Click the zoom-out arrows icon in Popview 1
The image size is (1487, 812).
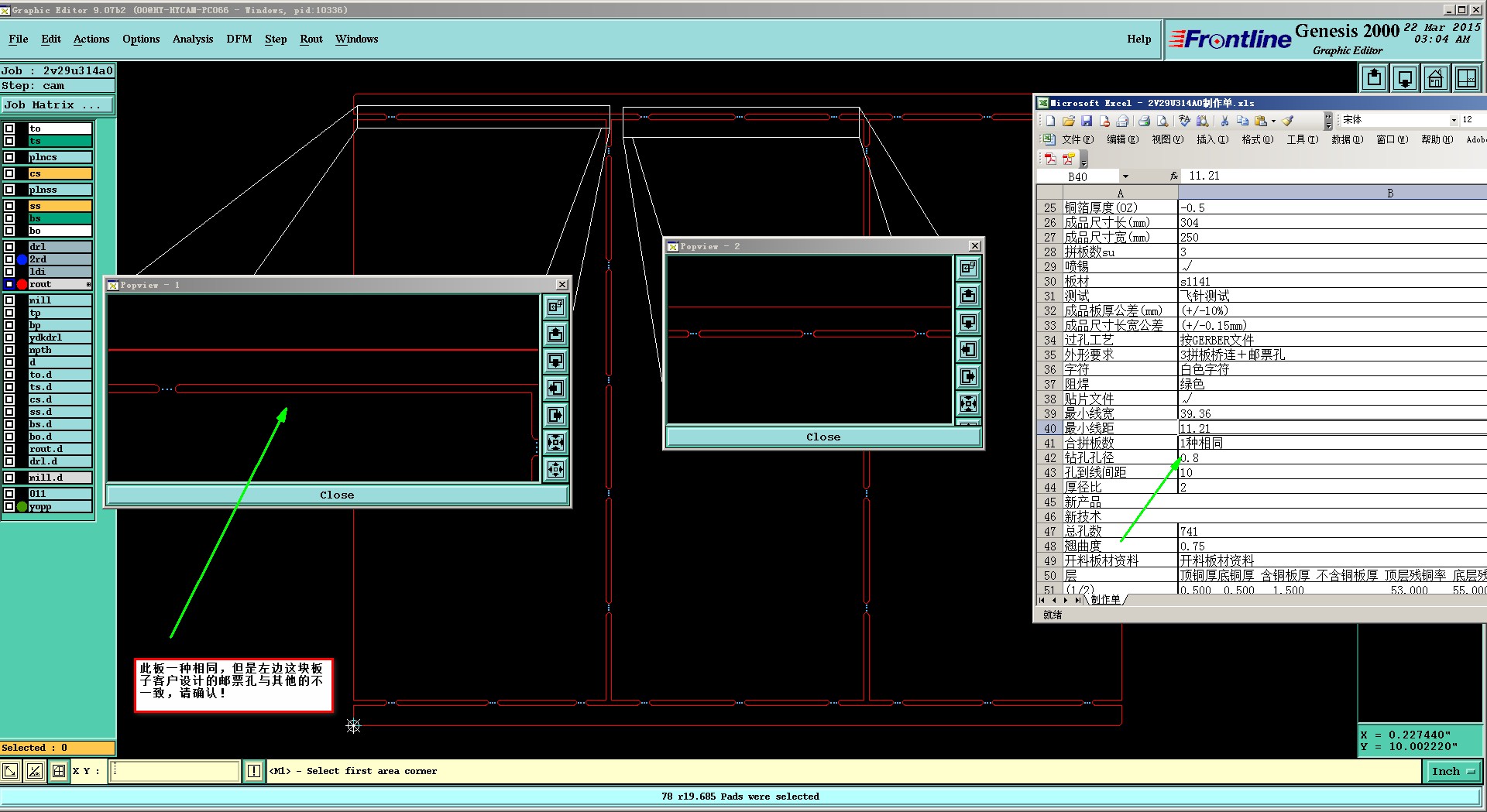555,469
